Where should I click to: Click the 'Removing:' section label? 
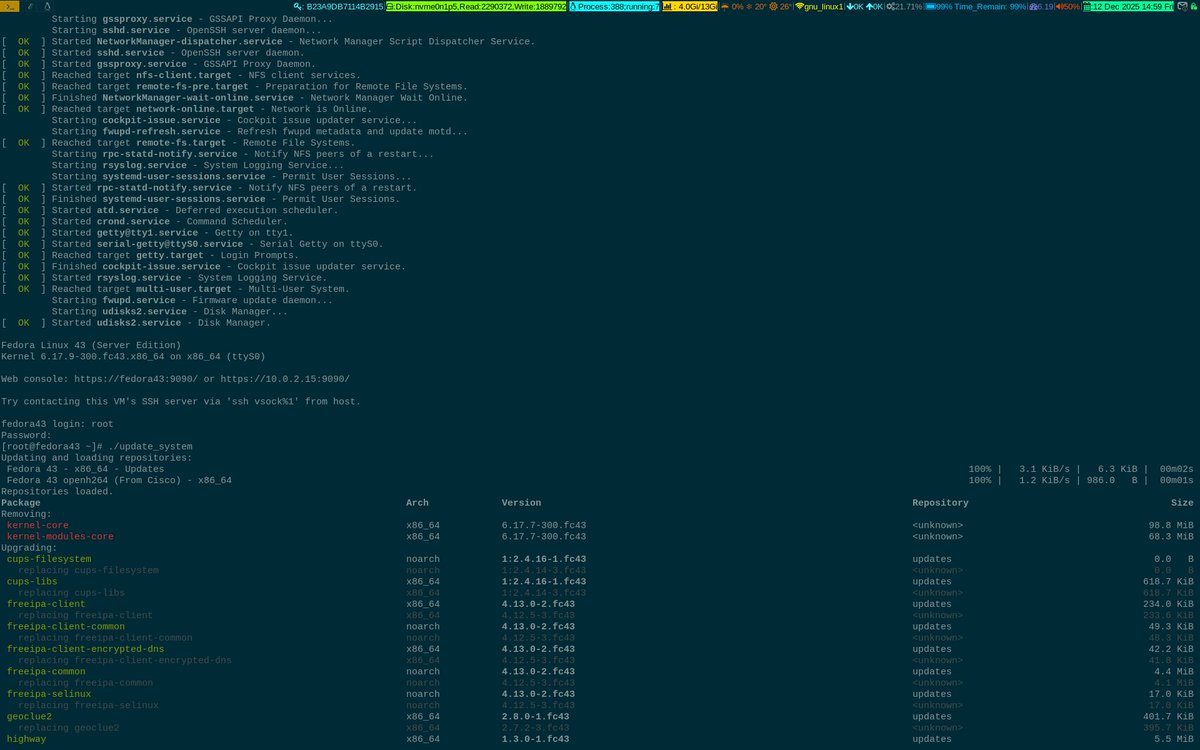click(26, 514)
